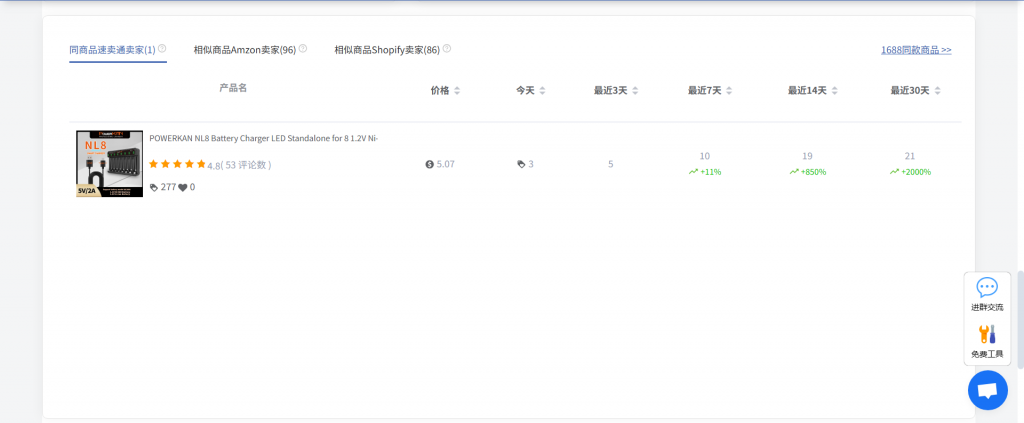Click the +2000% trend indicator

pyautogui.click(x=910, y=172)
